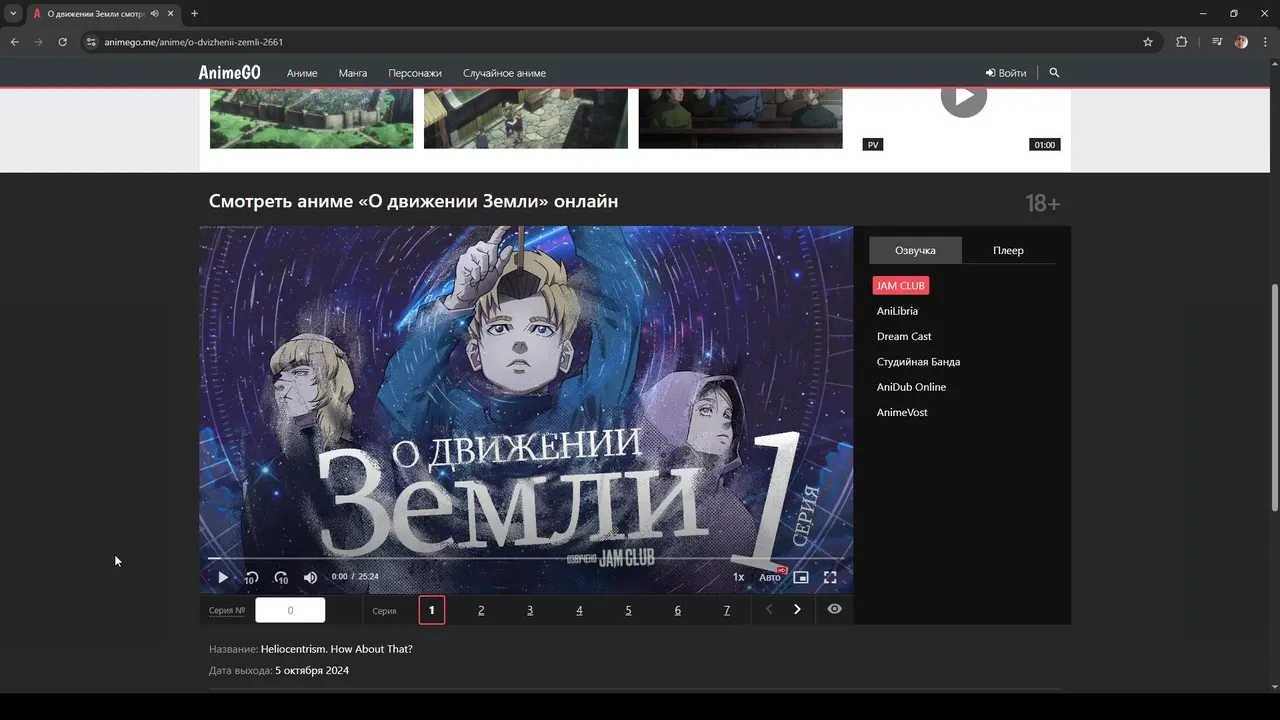Click the video progress bar

tap(526, 558)
